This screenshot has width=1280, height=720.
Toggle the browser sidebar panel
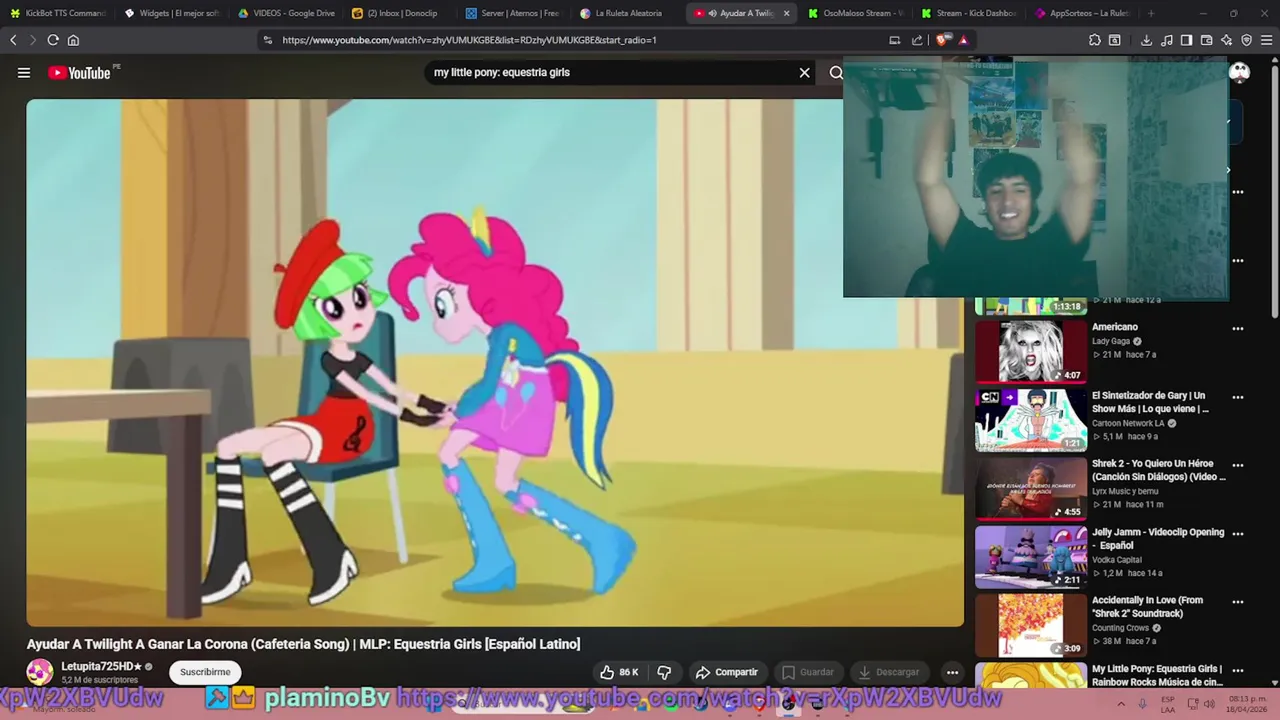[x=1186, y=40]
